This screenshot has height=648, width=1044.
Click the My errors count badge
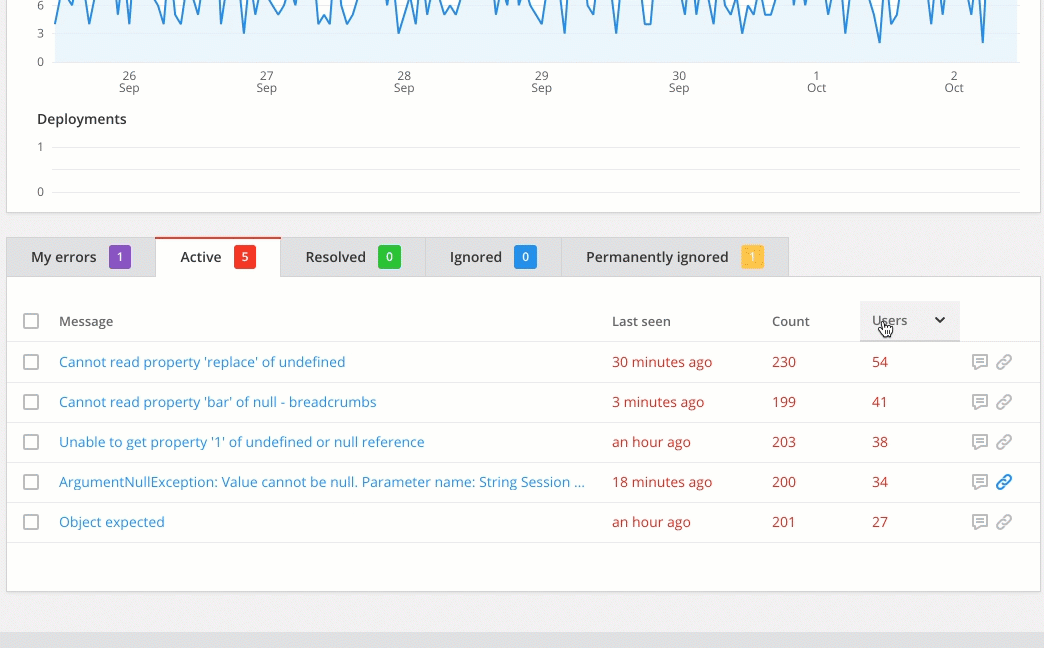pos(120,256)
